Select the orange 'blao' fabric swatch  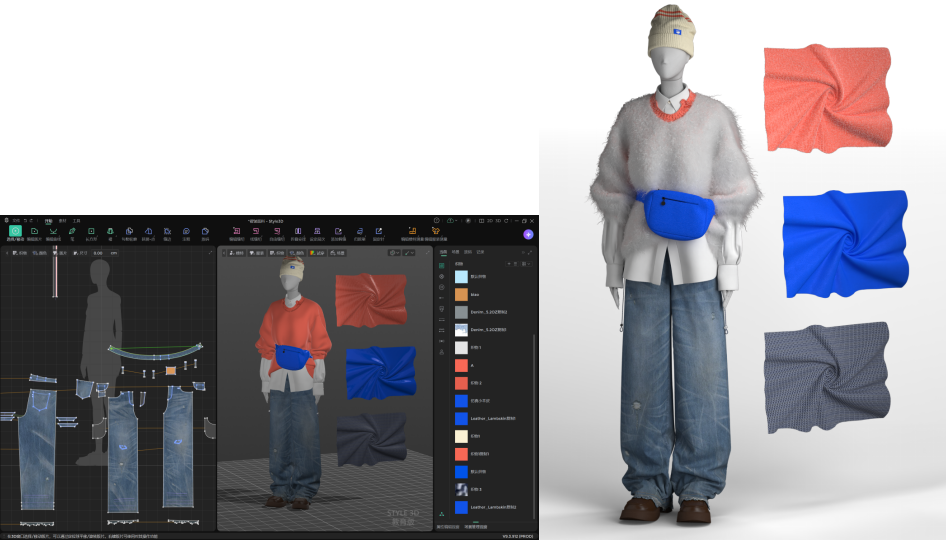click(461, 295)
